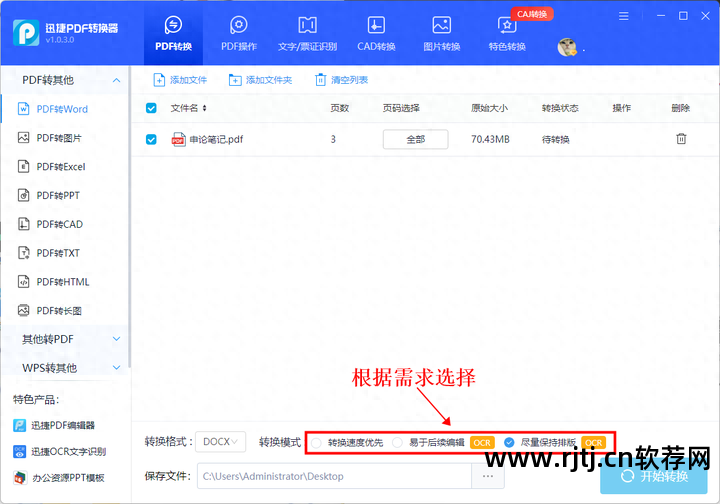The image size is (720, 504).
Task: Switch to the CAD转换 tab
Action: pyautogui.click(x=376, y=33)
